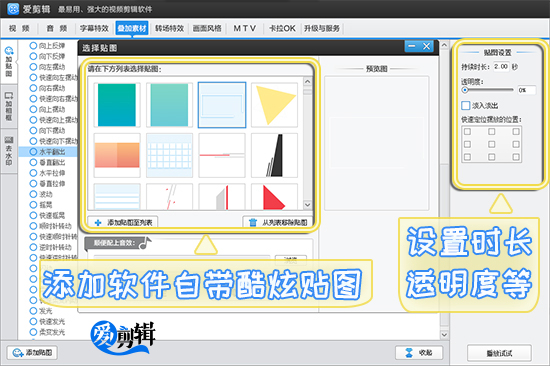Tick the center position box in placement grid
550x366 pixels.
coord(491,144)
